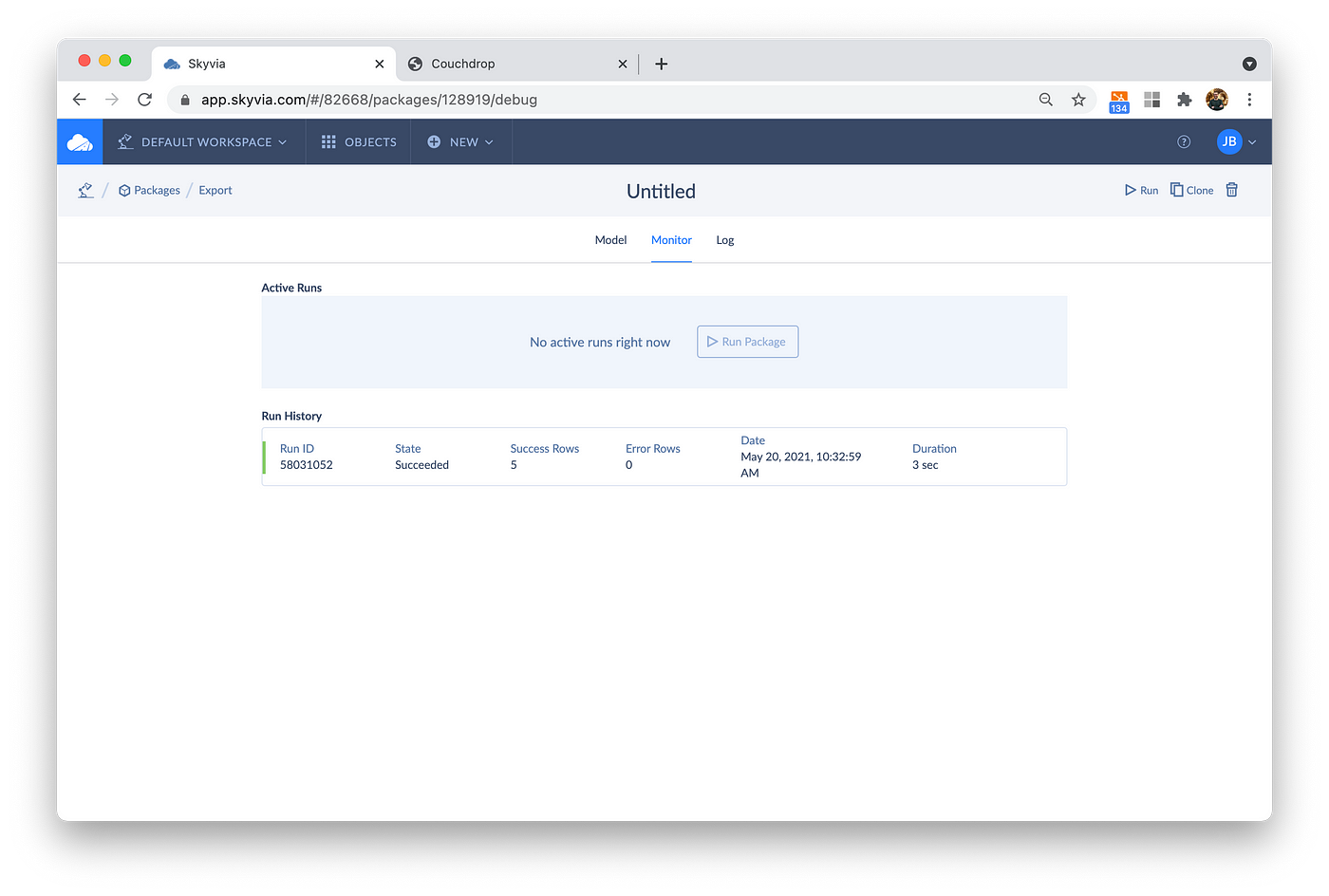The height and width of the screenshot is (896, 1329).
Task: Expand the NEW creation menu
Action: [x=460, y=140]
